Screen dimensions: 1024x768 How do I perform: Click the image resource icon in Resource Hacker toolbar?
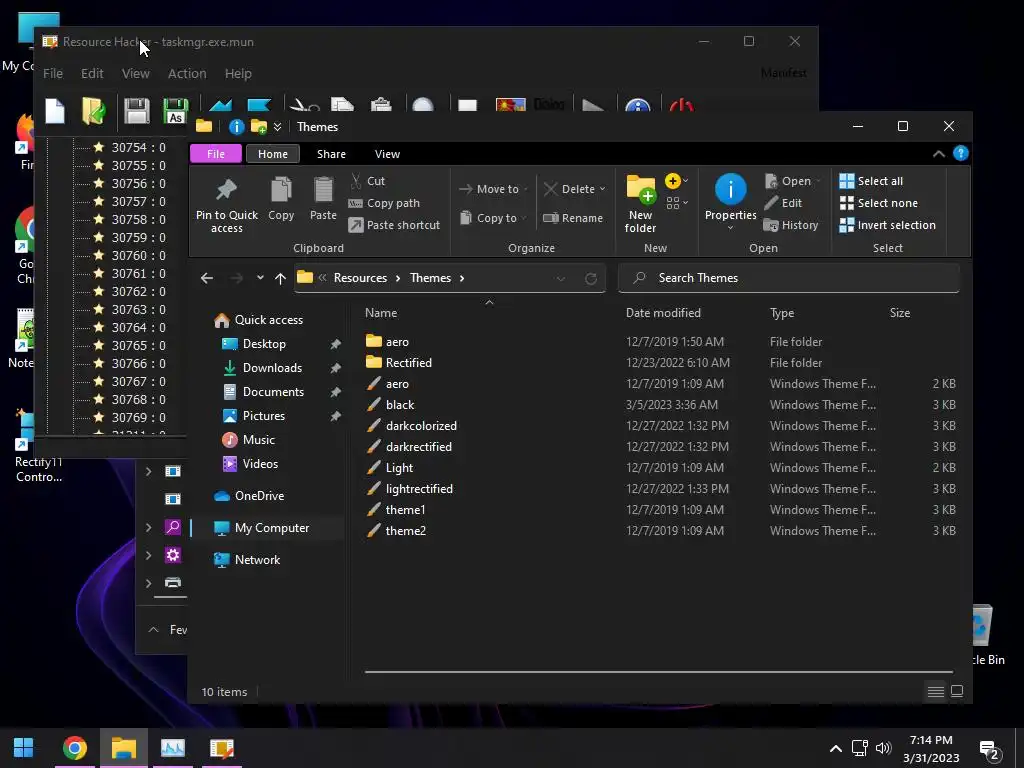point(511,104)
